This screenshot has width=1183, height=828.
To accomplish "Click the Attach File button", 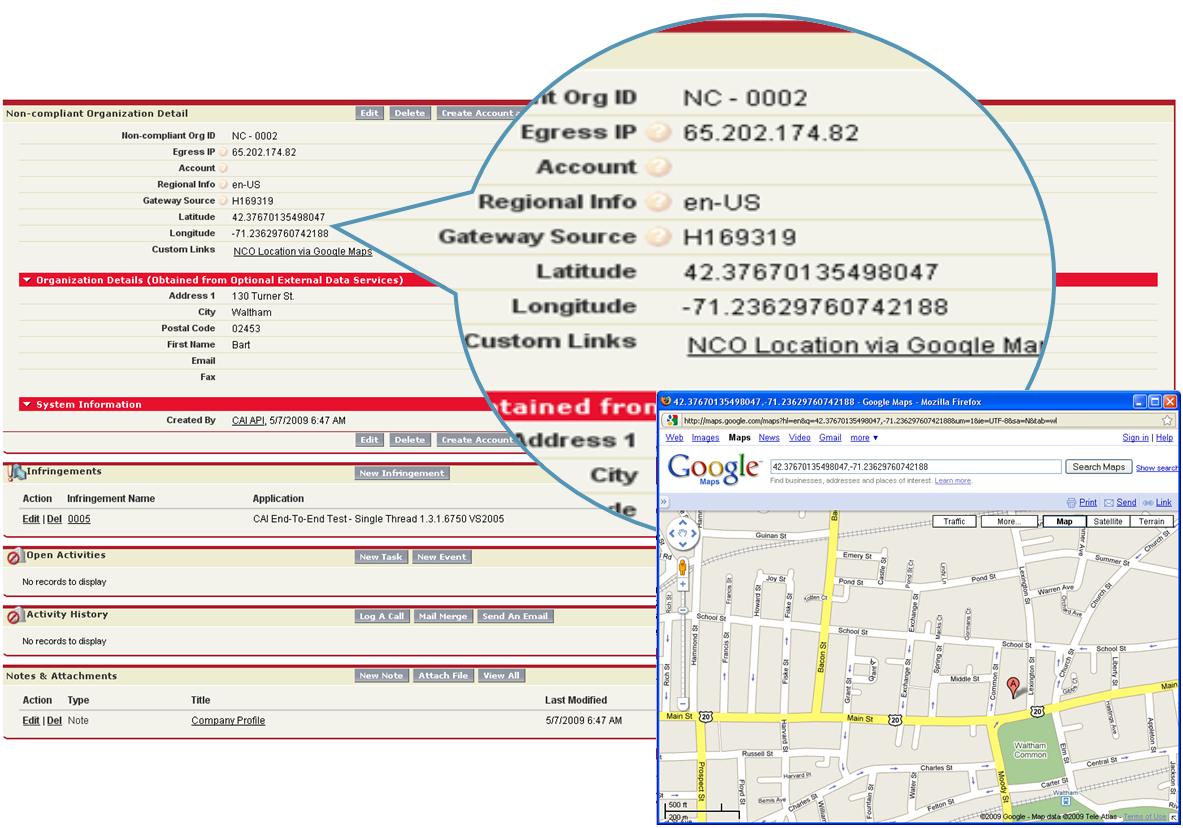I will (443, 676).
